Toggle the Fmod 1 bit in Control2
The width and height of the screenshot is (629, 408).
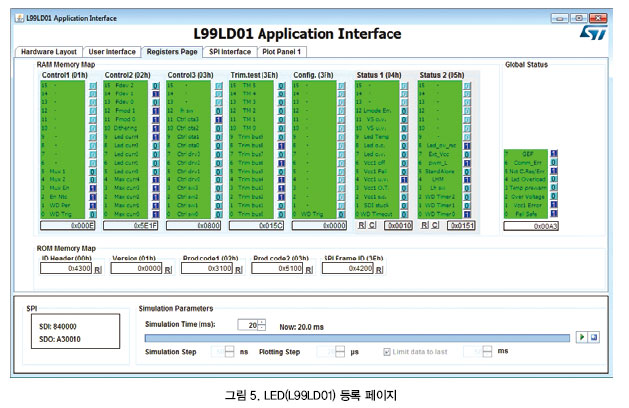click(156, 111)
